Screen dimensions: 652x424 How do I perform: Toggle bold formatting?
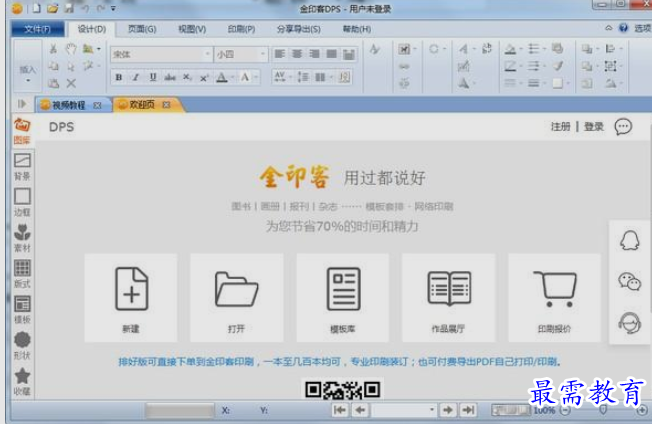119,77
